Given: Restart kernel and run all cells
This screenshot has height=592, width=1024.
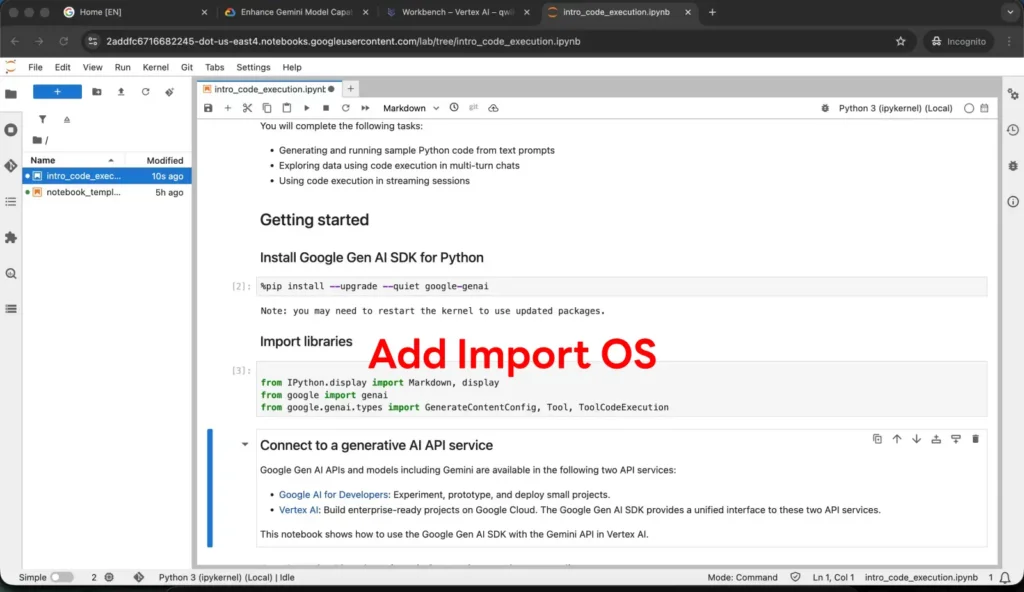Looking at the screenshot, I should pyautogui.click(x=365, y=108).
